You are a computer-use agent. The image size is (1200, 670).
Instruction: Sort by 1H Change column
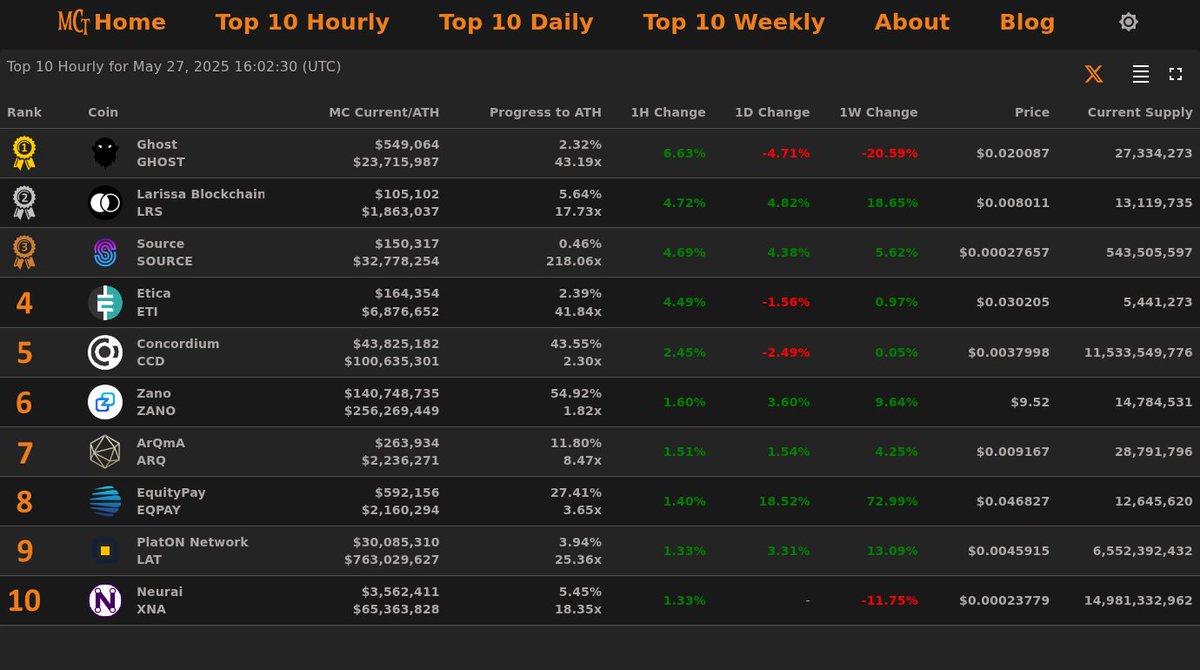click(x=668, y=113)
